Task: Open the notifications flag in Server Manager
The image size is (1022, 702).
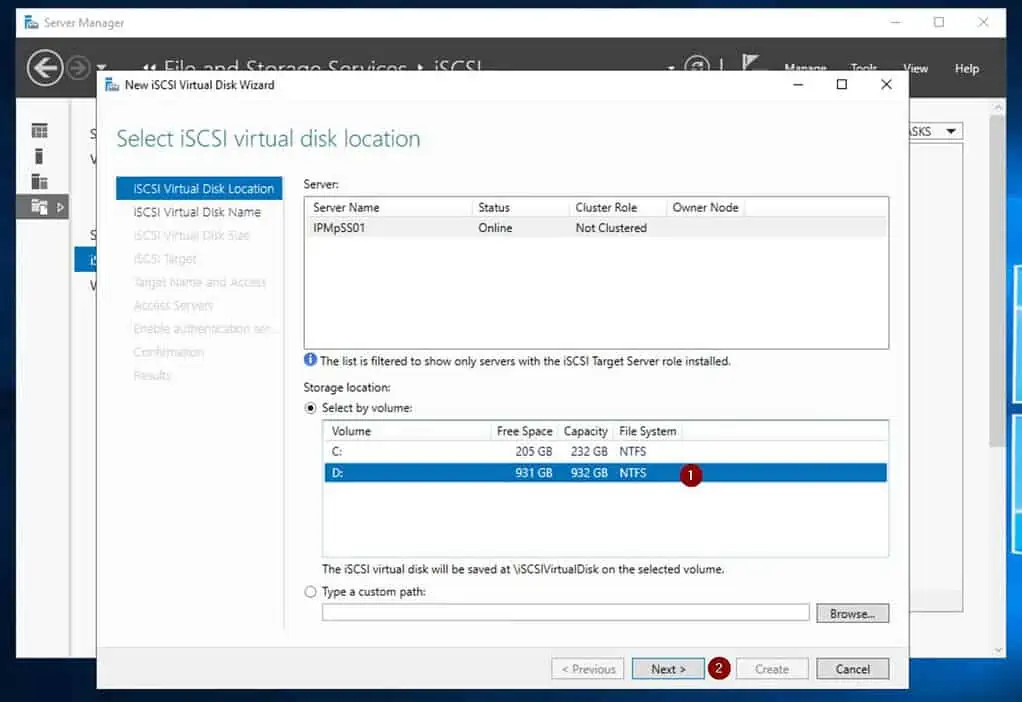Action: pyautogui.click(x=751, y=63)
